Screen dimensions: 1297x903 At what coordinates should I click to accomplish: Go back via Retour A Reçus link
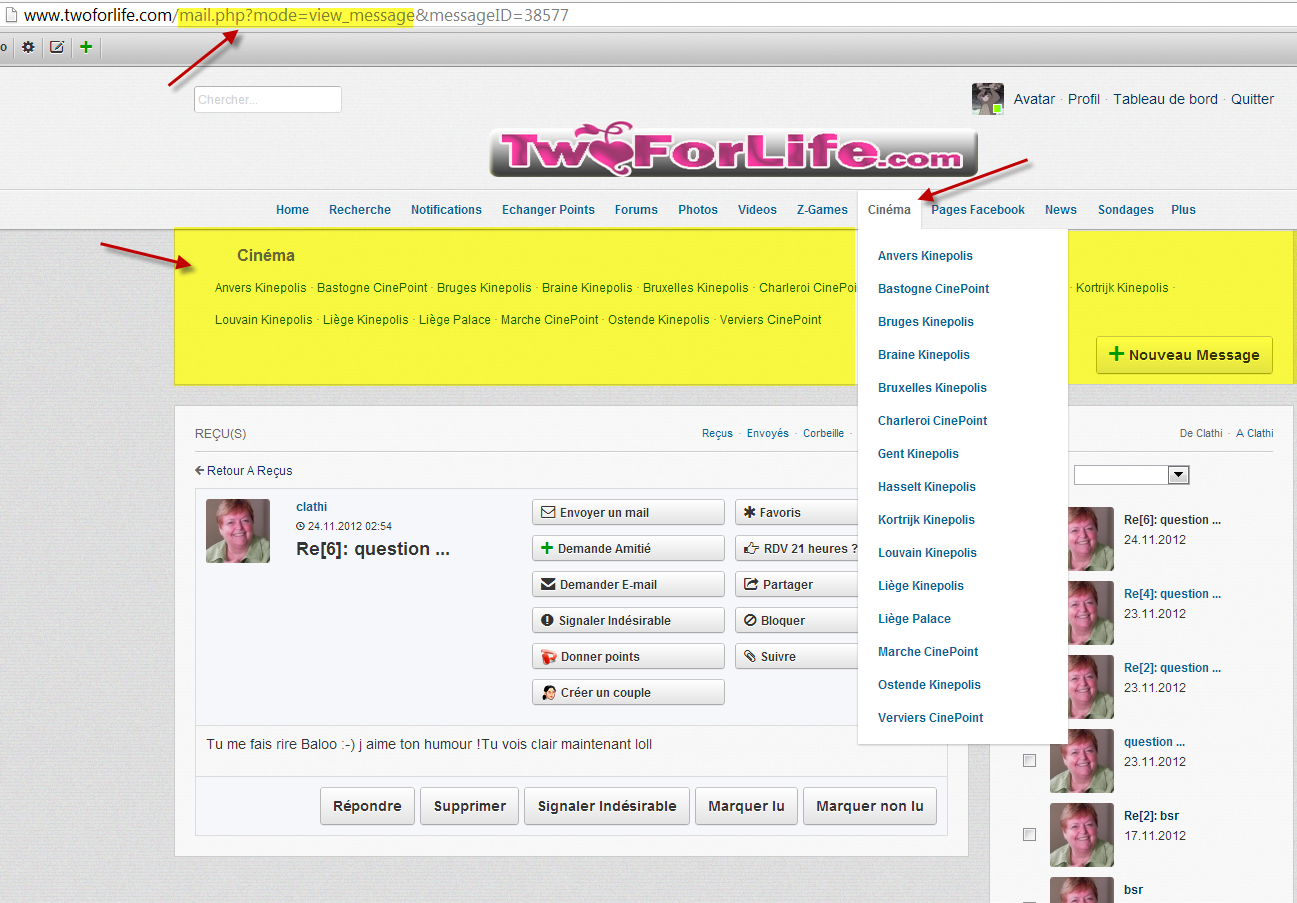coord(244,471)
